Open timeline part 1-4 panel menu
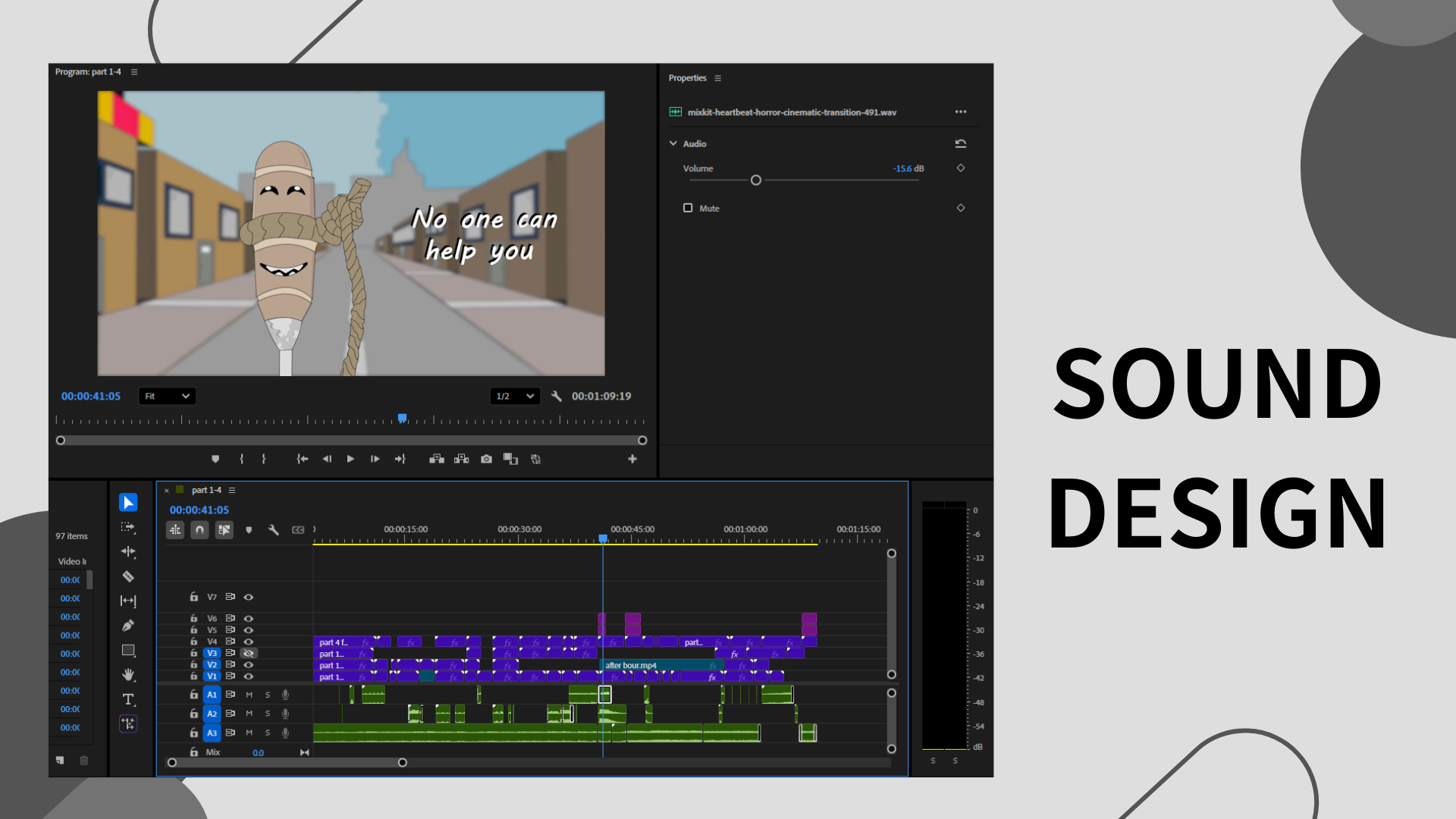 (x=232, y=491)
